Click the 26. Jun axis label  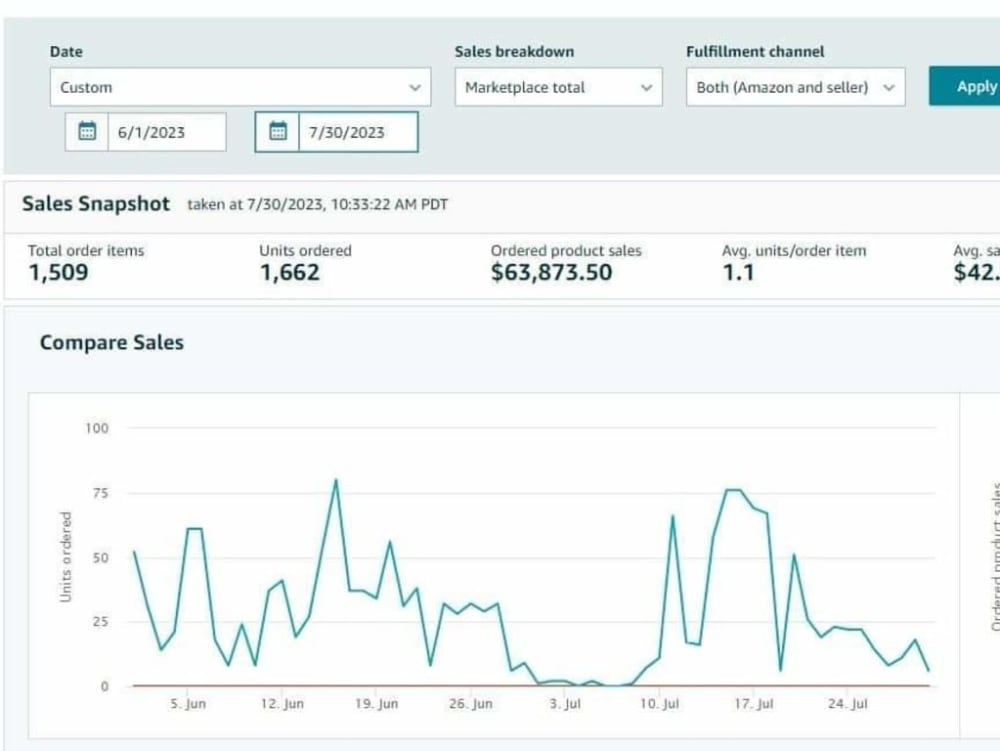pyautogui.click(x=471, y=704)
